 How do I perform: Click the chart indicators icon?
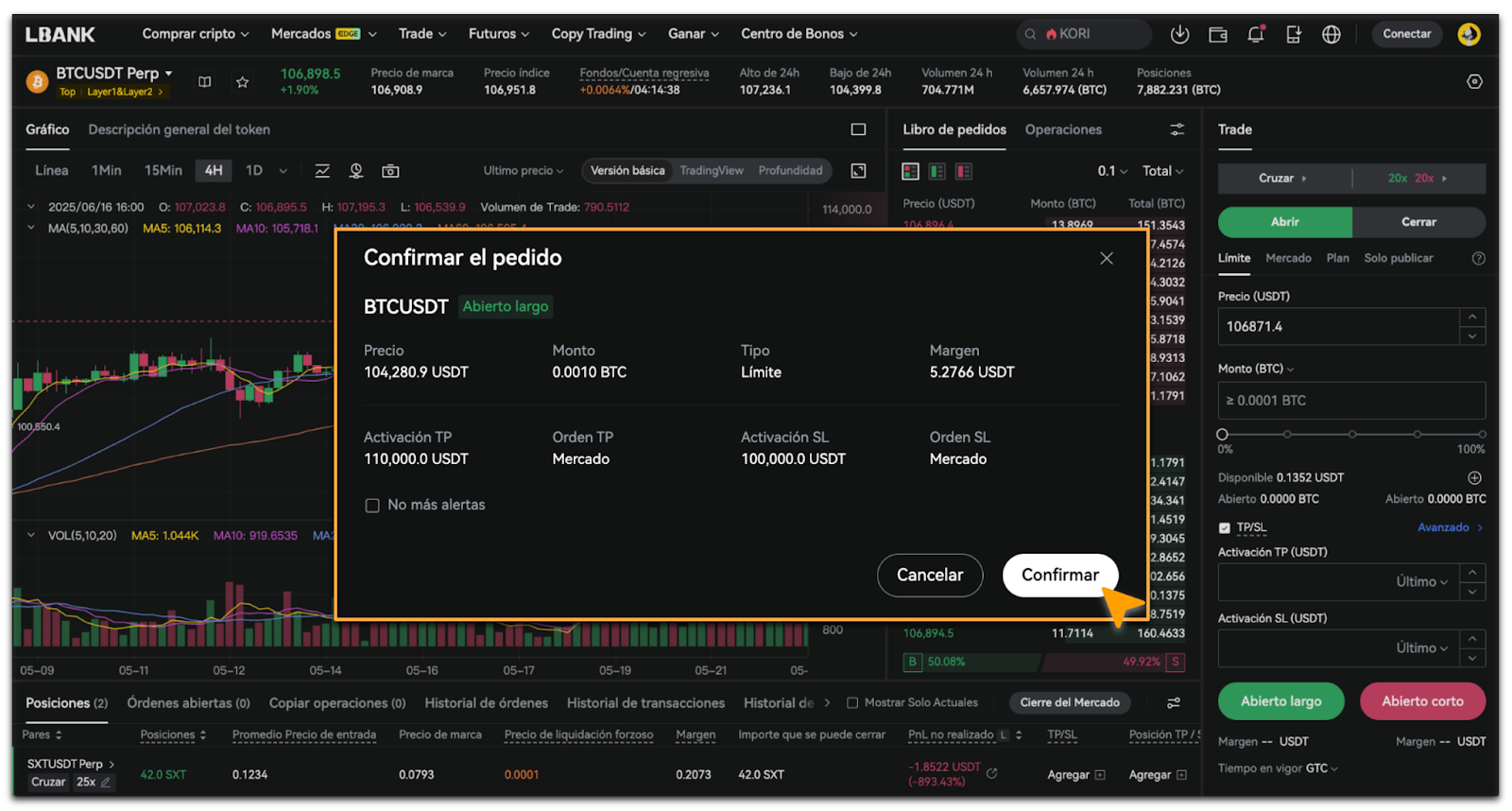tap(322, 171)
